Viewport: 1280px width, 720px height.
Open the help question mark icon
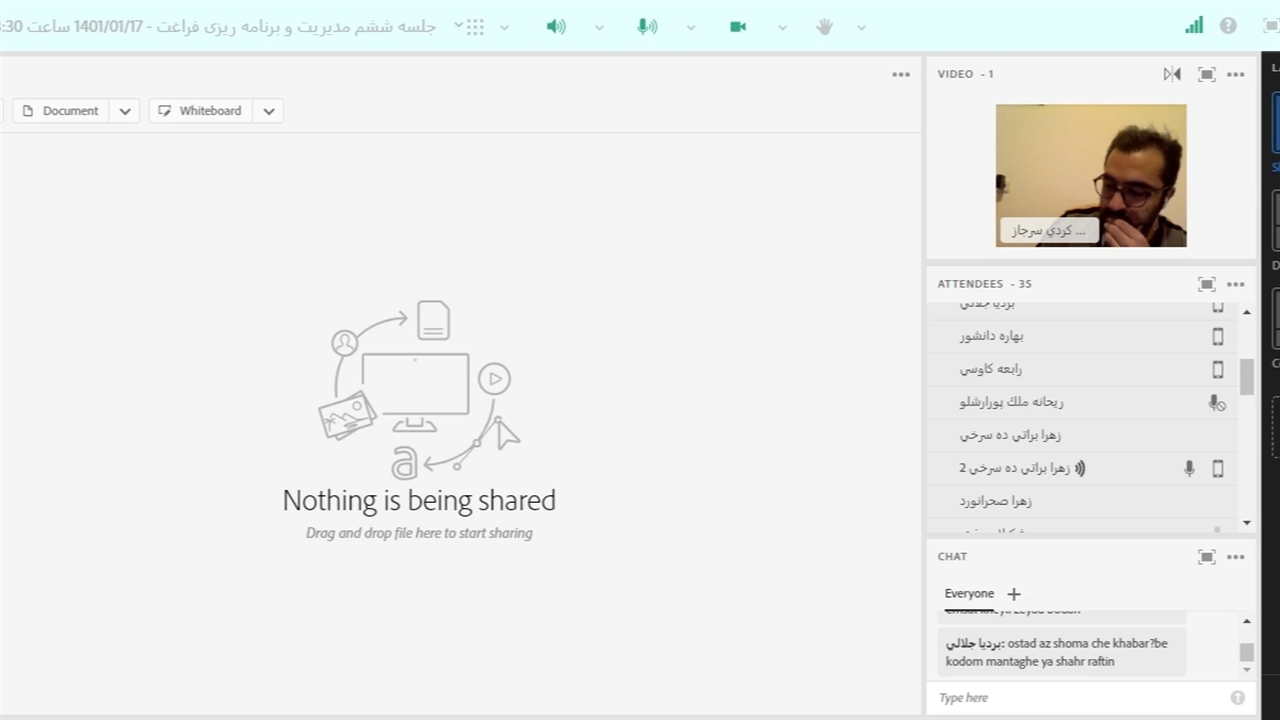click(x=1228, y=26)
